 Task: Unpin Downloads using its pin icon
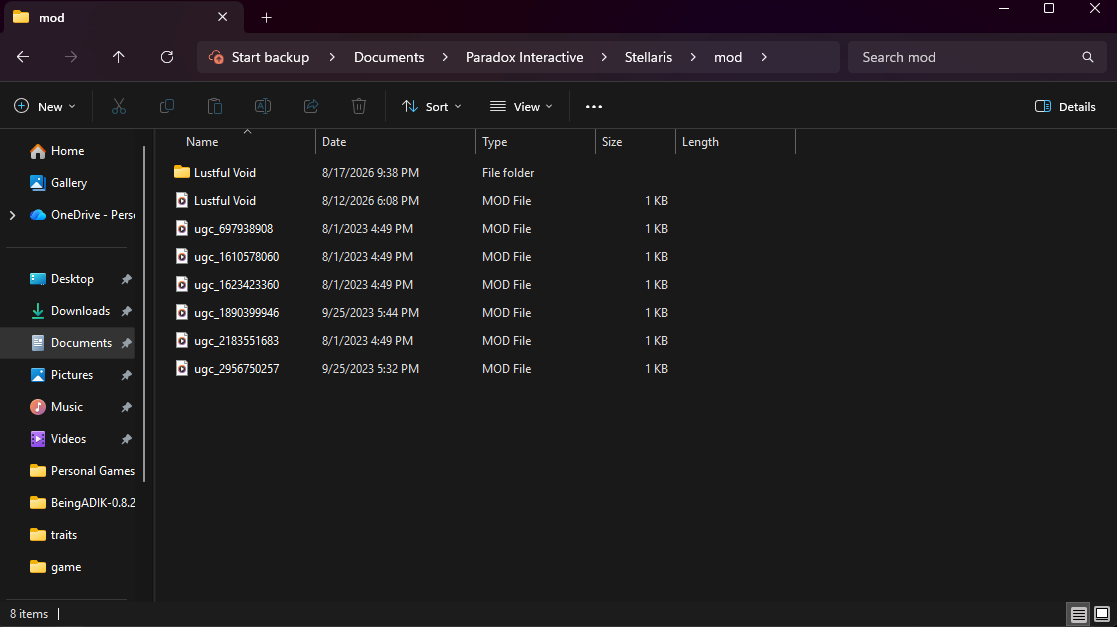tap(127, 311)
